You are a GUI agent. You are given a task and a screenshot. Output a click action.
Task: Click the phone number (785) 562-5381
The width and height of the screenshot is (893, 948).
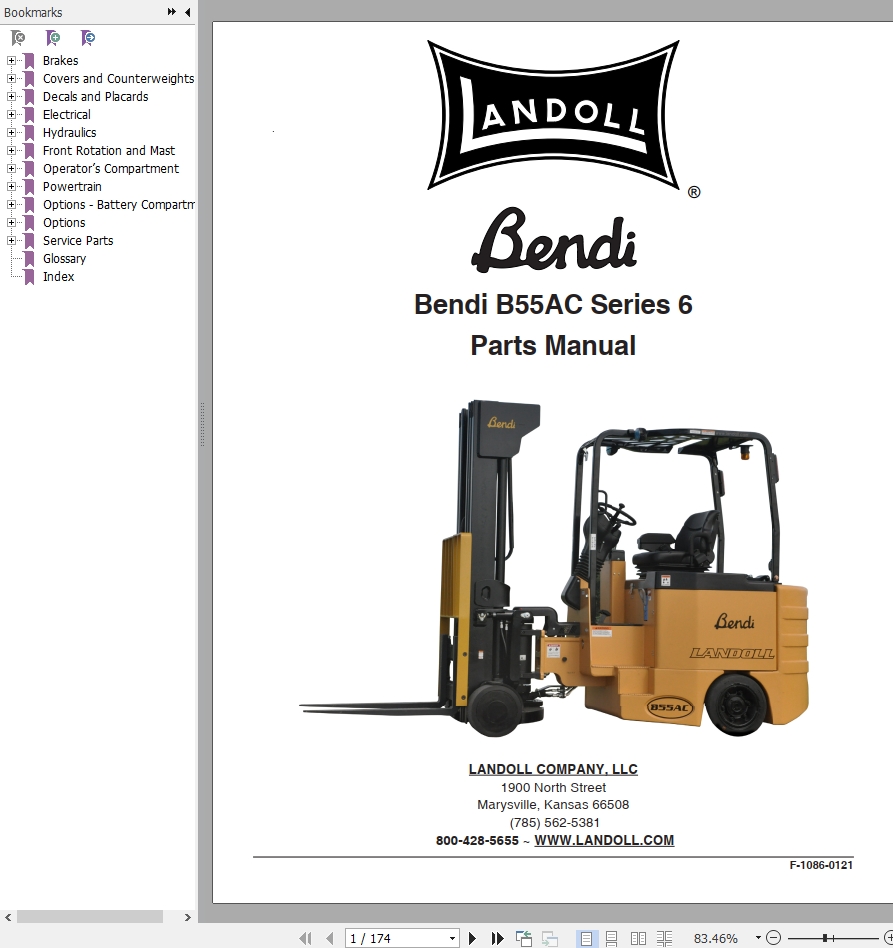coord(554,823)
